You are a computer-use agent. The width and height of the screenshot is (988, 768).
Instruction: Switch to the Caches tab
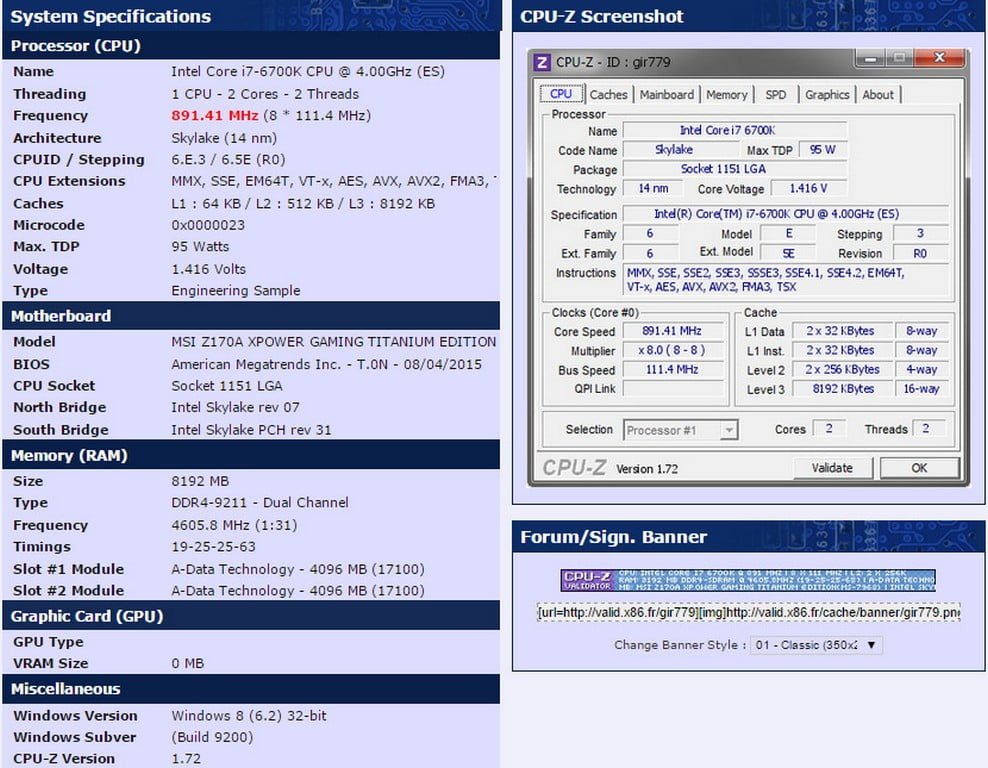(609, 93)
